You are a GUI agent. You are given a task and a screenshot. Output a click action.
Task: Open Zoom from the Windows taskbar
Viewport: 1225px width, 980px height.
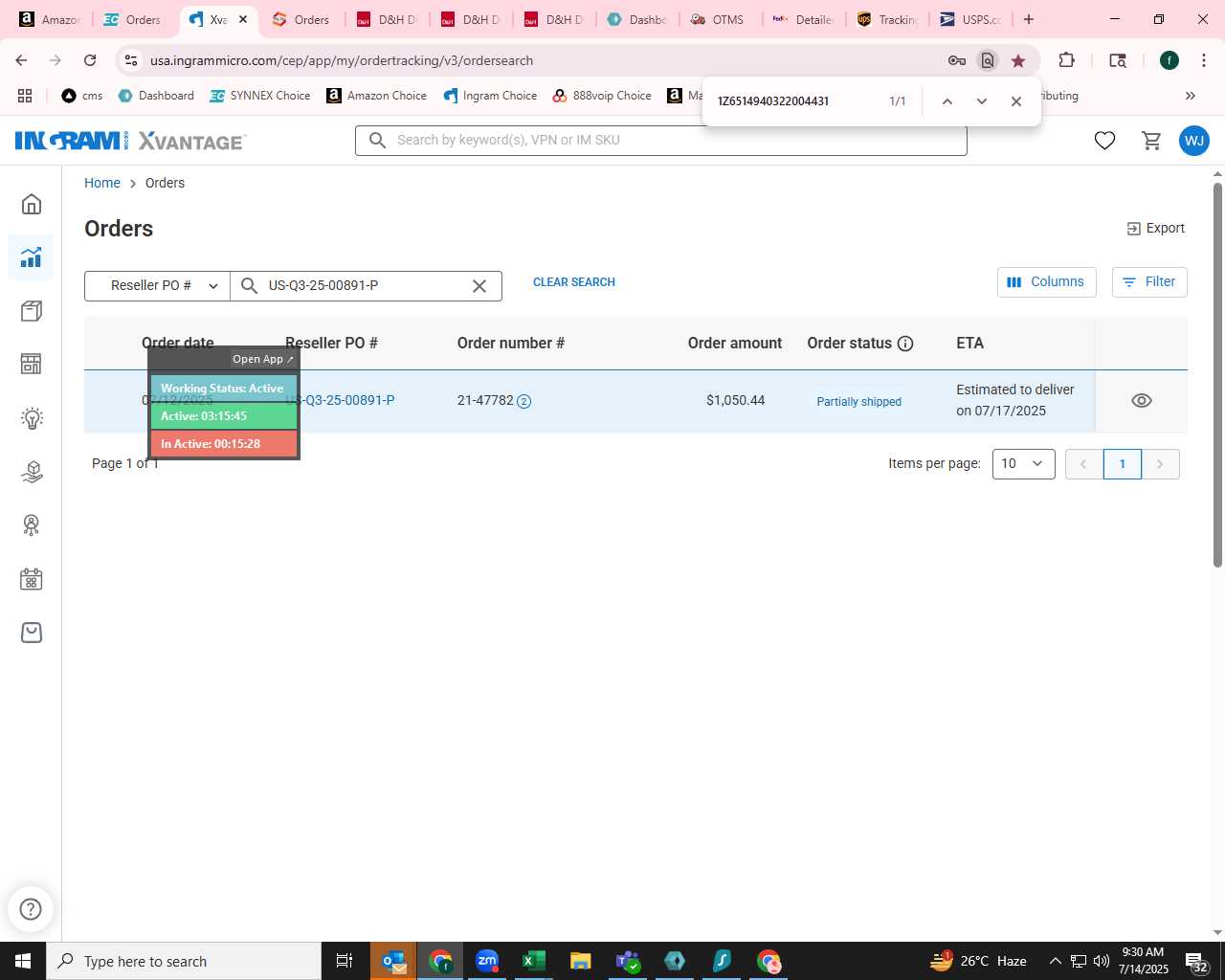pos(487,961)
